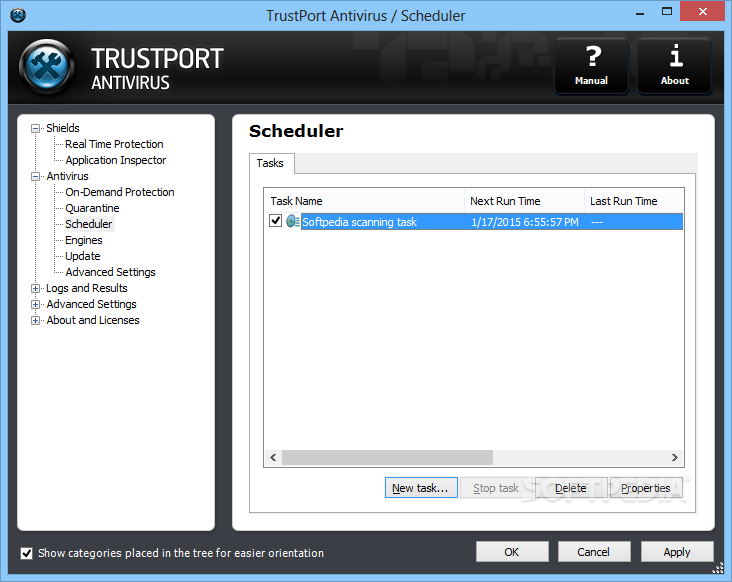Select the Softpedia scanning task row
The width and height of the screenshot is (732, 582).
click(x=474, y=222)
